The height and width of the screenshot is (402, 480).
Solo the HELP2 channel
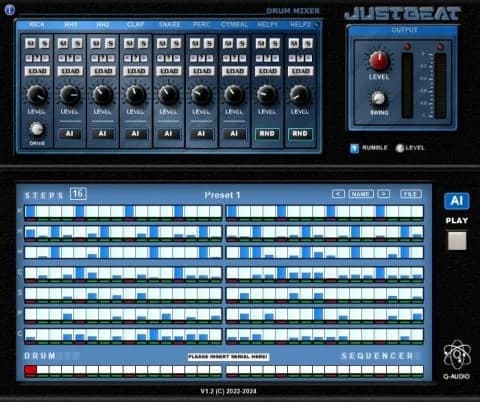(307, 43)
